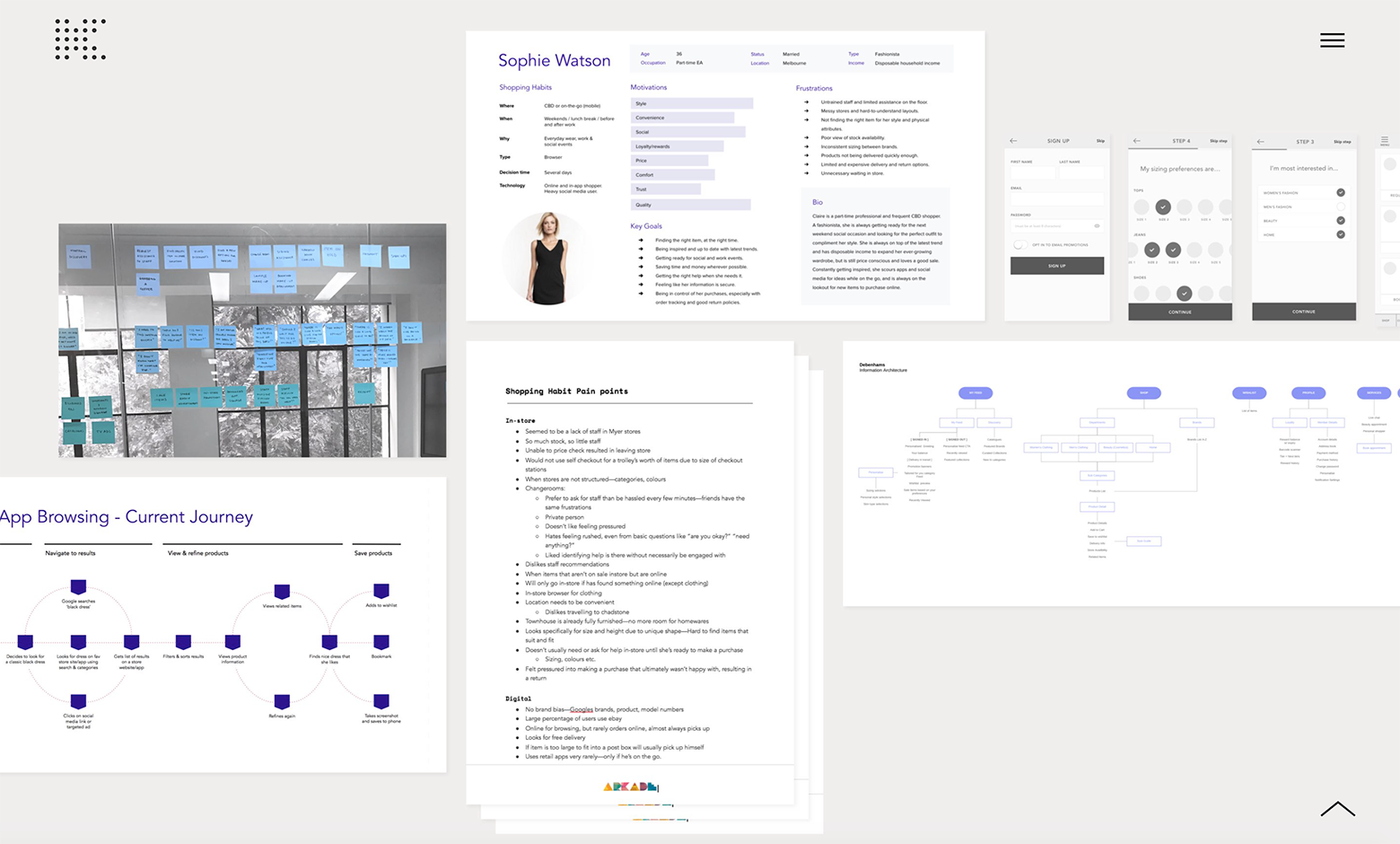Screen dimensions: 1400x844
Task: Click the dotted logo in the header
Action: (x=80, y=40)
